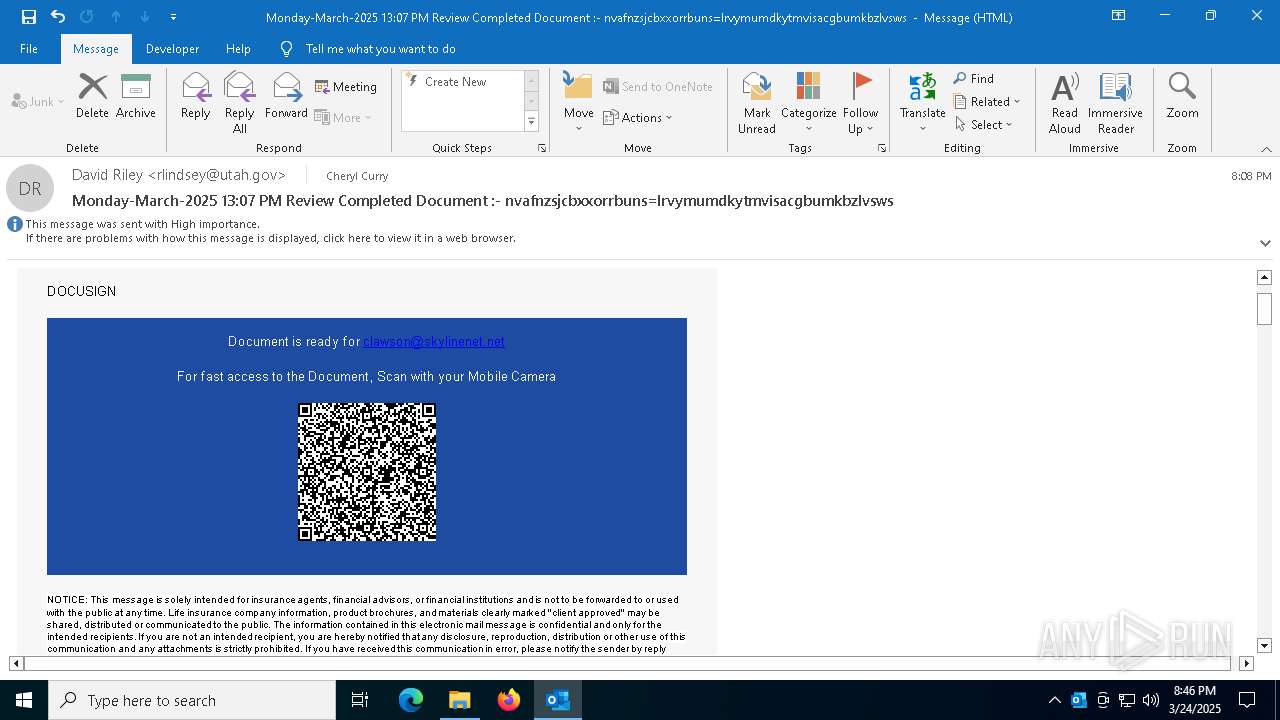
Task: Set a Follow Up flag
Action: tap(860, 103)
